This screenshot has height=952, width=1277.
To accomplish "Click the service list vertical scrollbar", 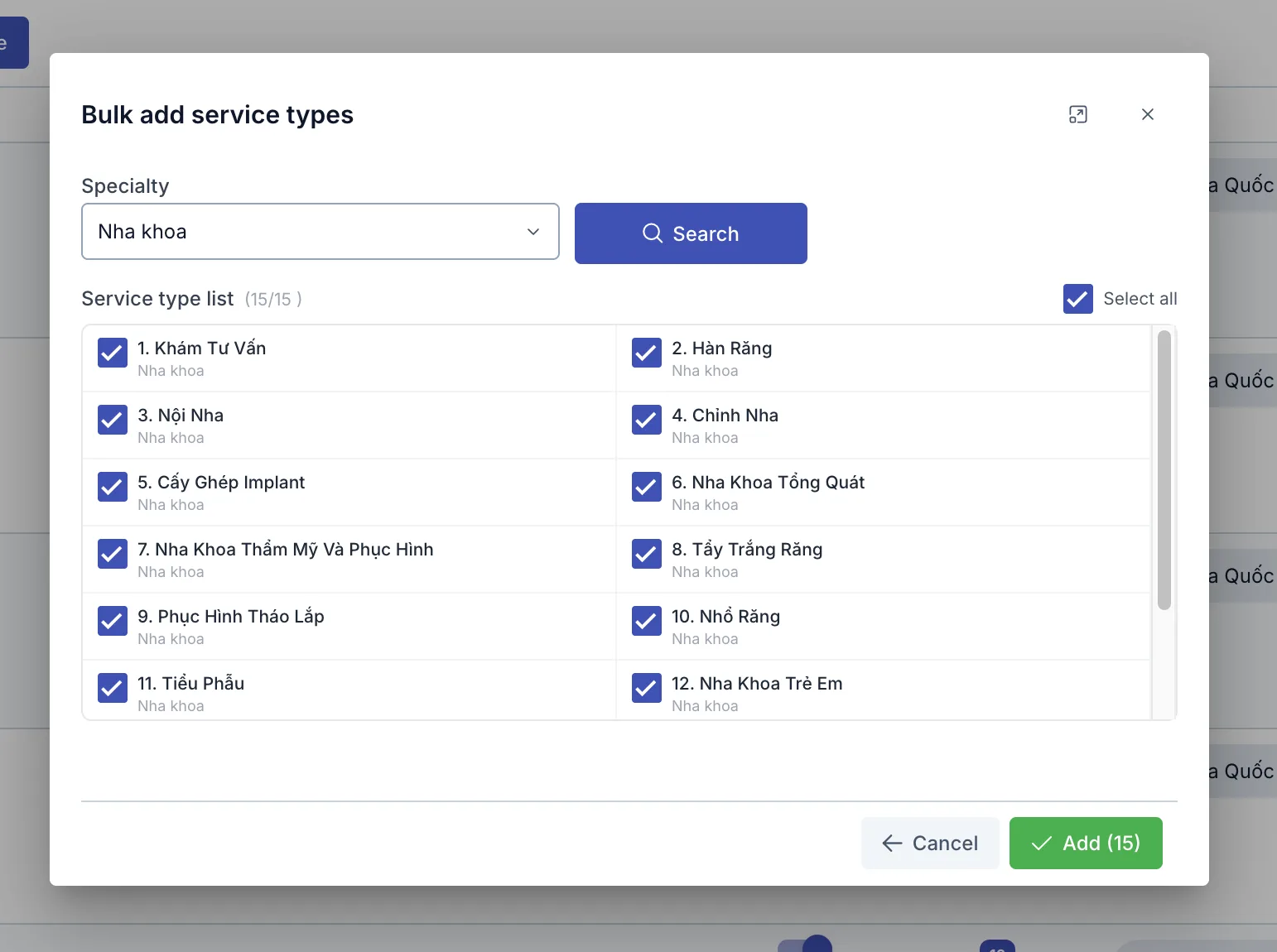I will 1164,470.
